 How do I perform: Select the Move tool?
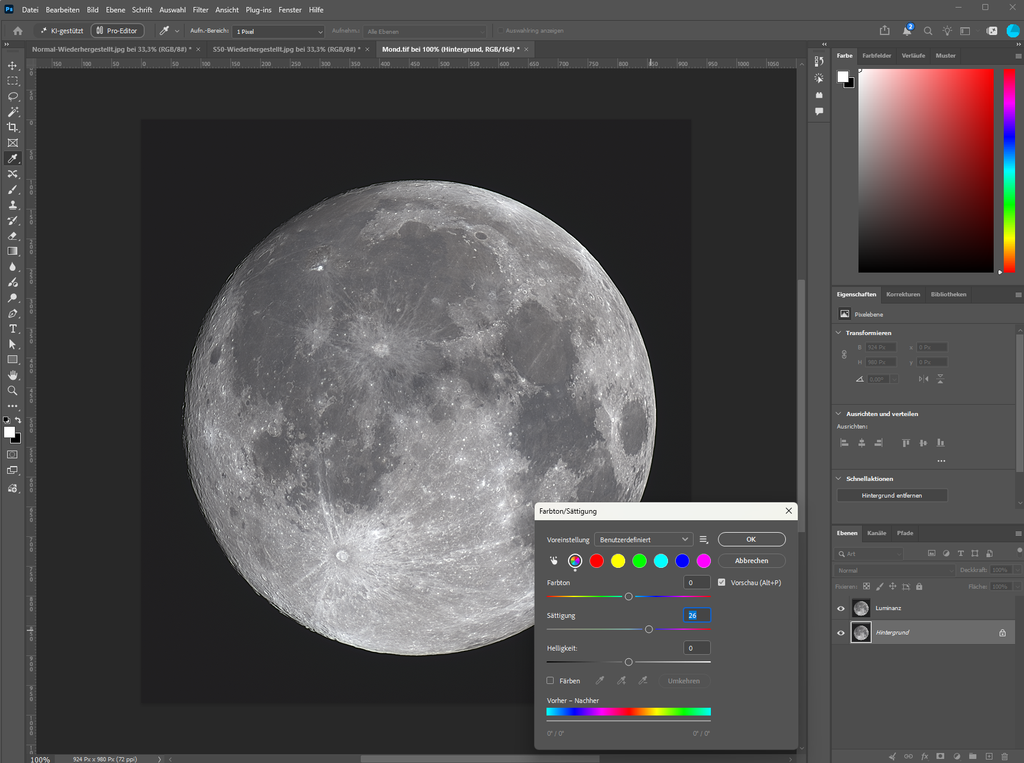(12, 66)
